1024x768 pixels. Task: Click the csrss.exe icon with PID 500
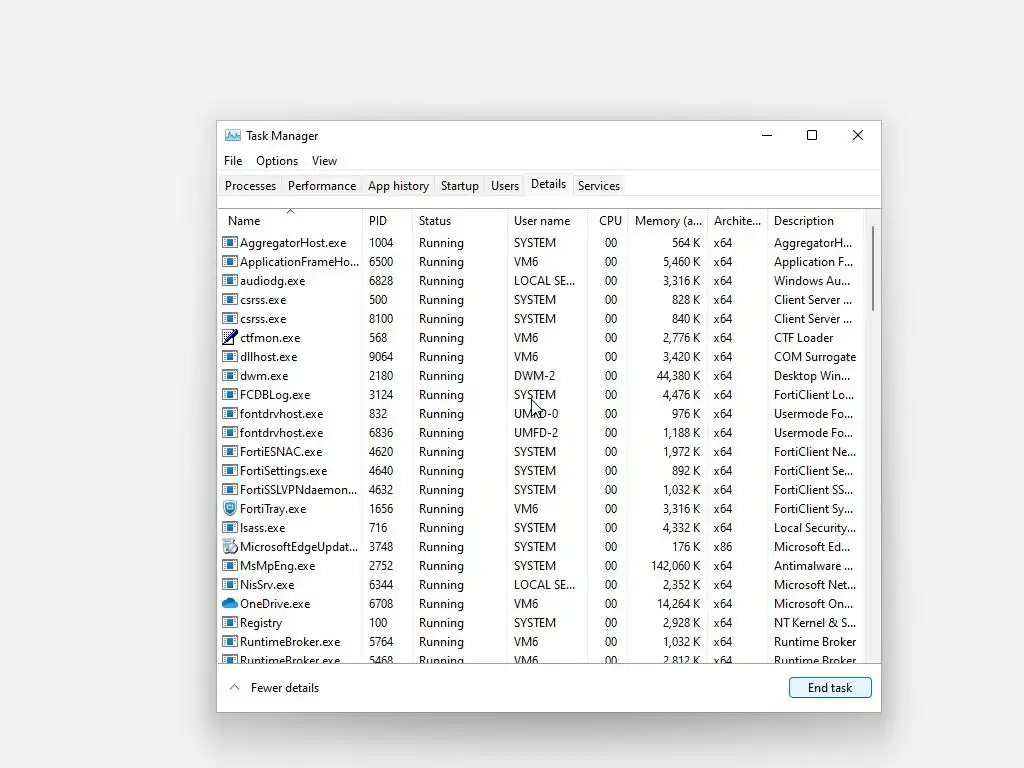click(x=230, y=299)
